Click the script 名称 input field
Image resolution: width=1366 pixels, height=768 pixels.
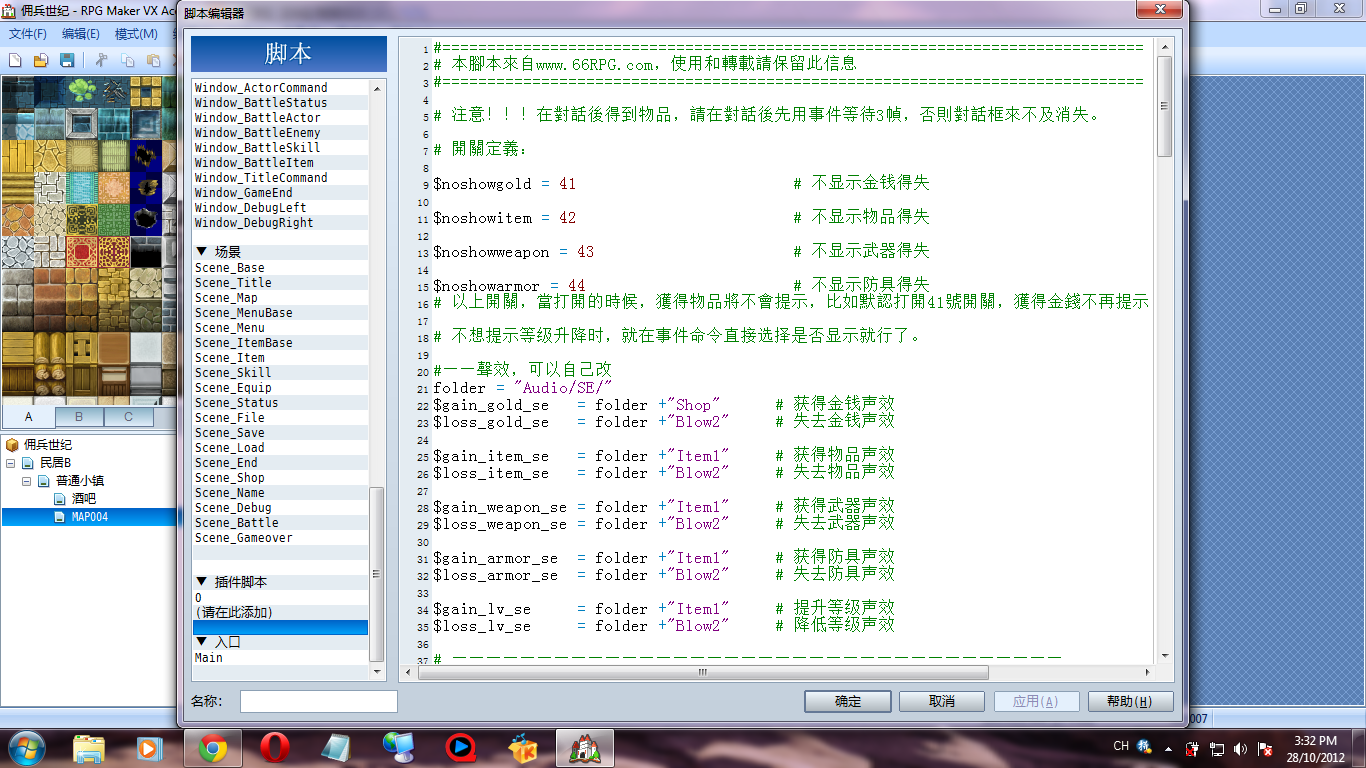point(318,701)
